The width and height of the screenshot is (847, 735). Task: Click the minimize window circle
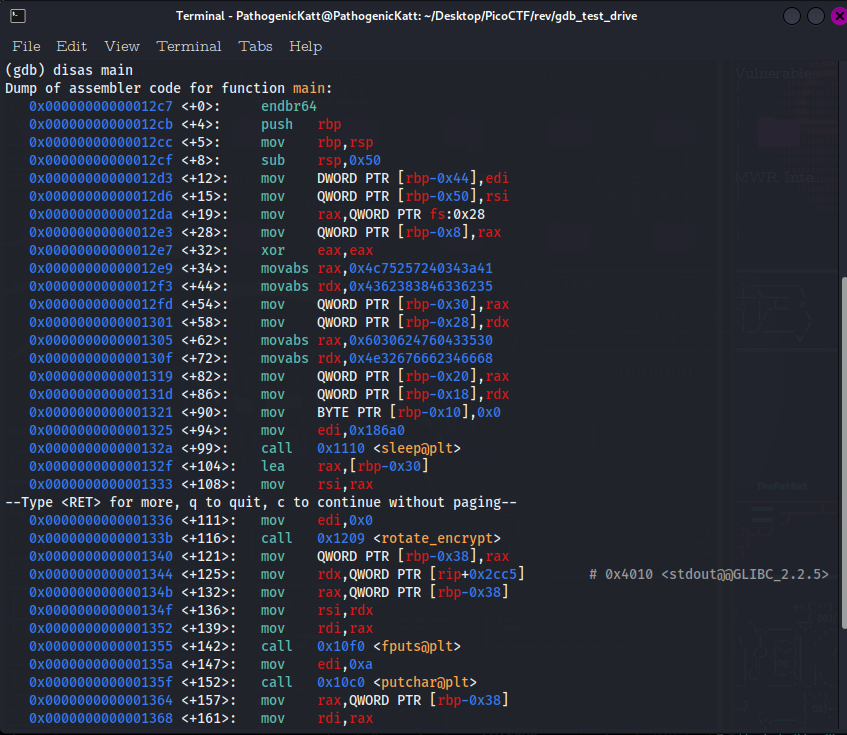(x=790, y=16)
